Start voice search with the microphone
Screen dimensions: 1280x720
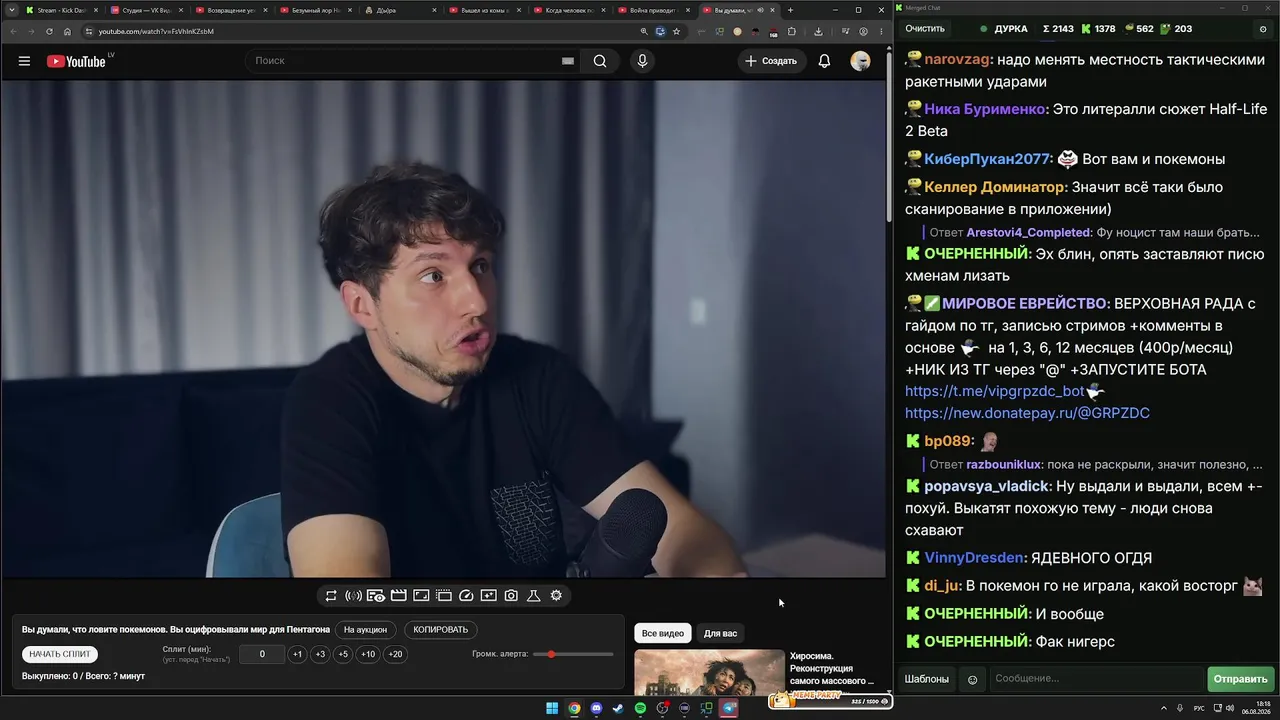tap(642, 61)
